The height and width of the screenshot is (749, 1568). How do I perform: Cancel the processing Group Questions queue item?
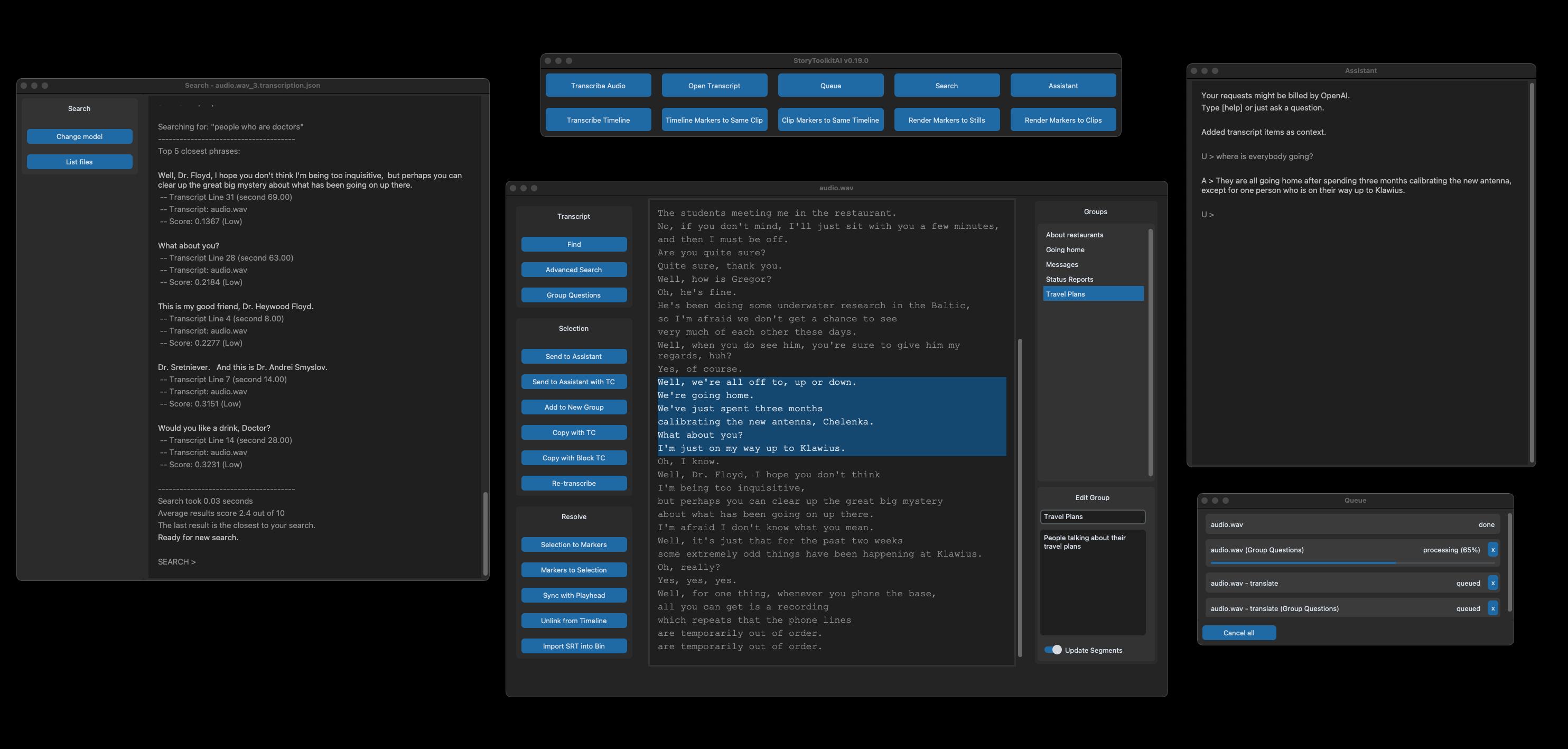(x=1493, y=550)
